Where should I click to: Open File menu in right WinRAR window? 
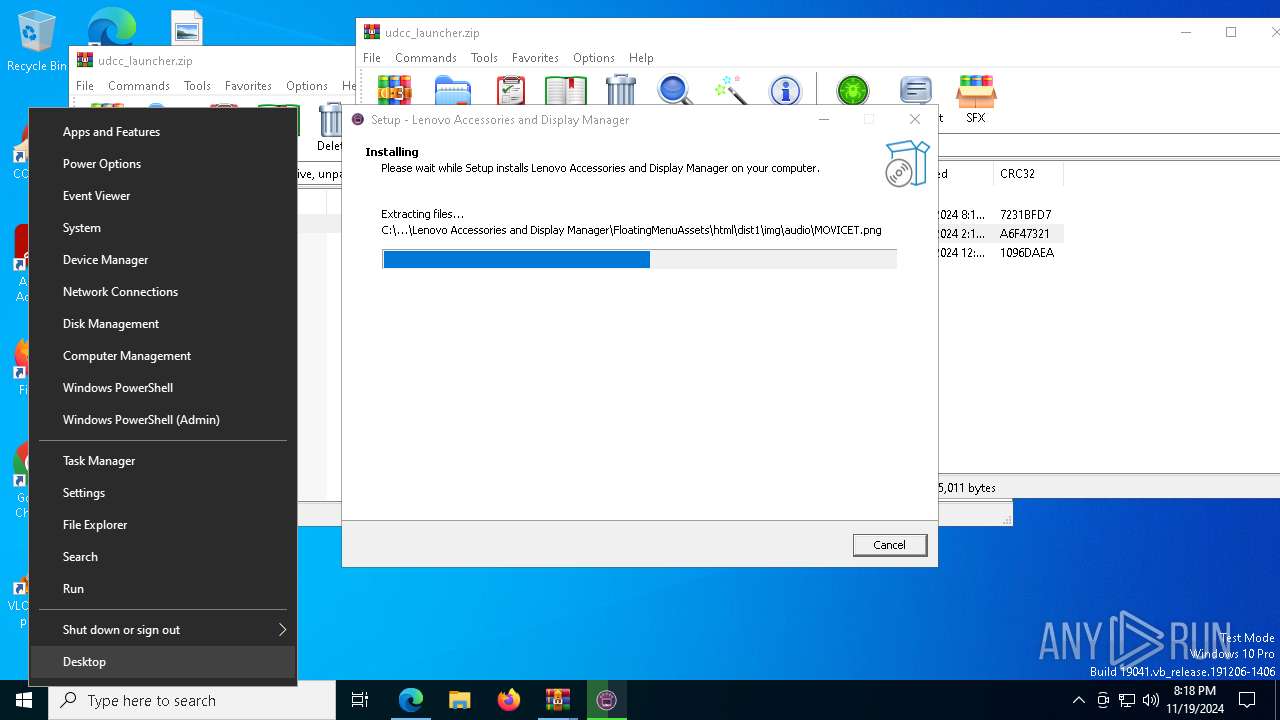[372, 58]
